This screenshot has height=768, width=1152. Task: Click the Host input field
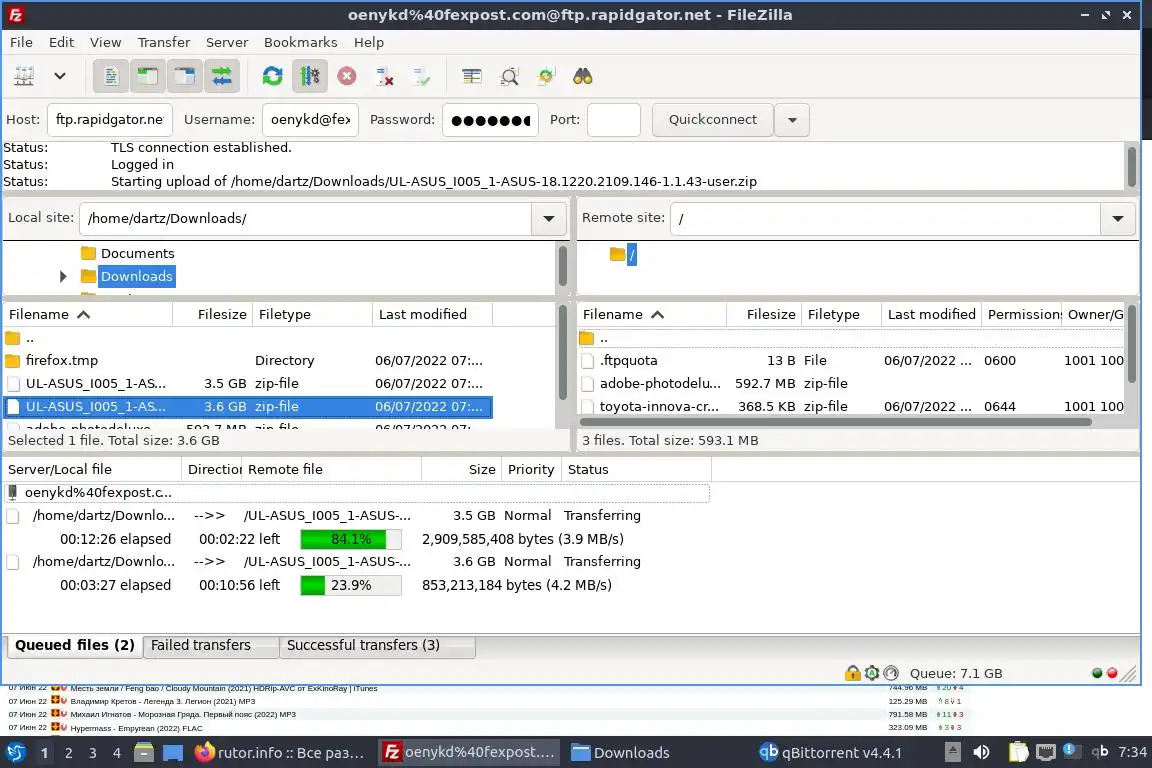[109, 120]
